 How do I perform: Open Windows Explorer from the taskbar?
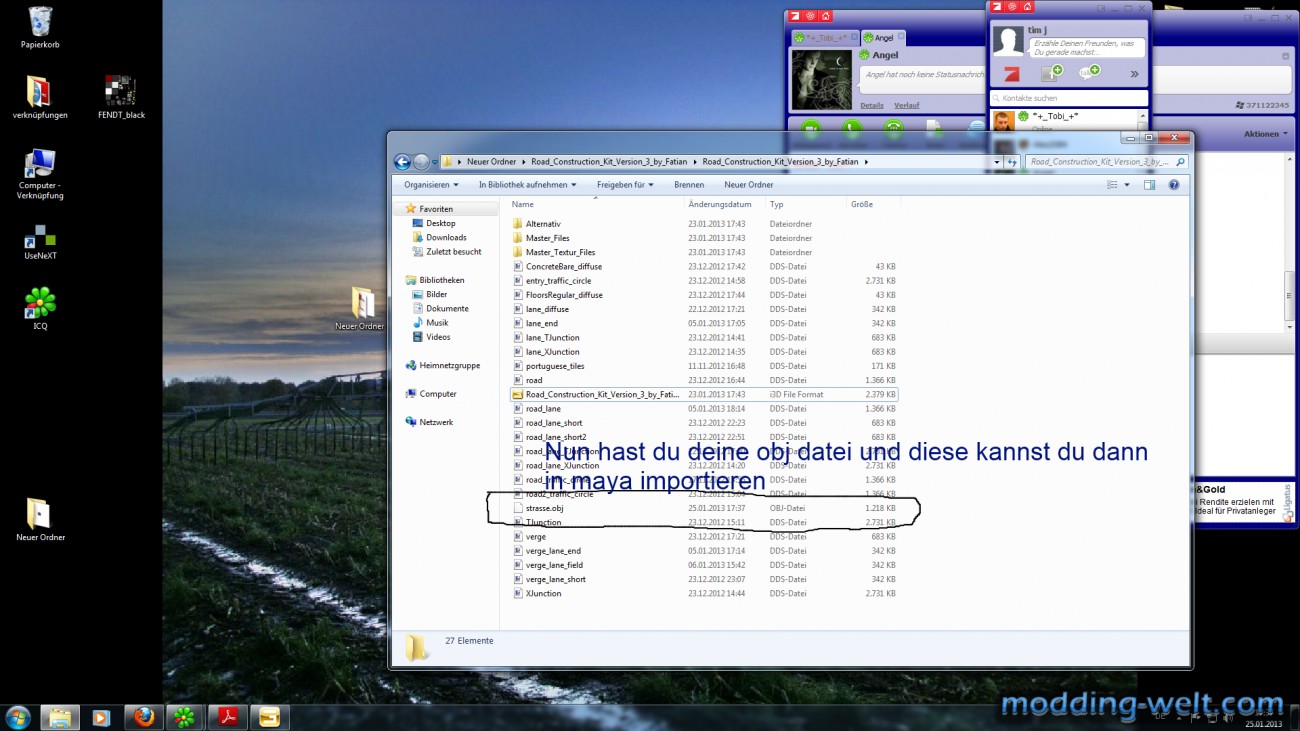click(59, 717)
